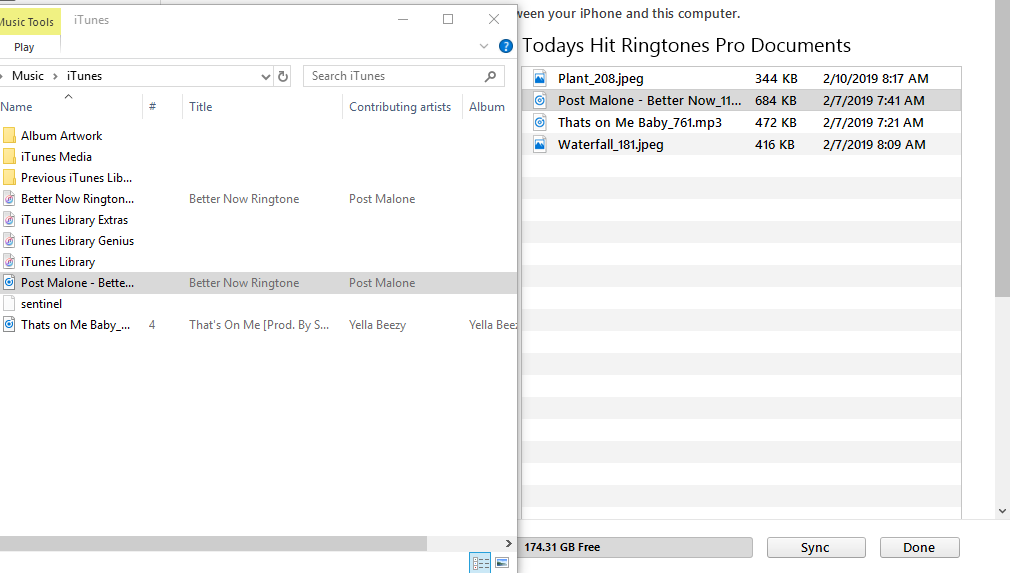Click the Plant_208.jpeg image icon
This screenshot has width=1010, height=573.
coord(540,79)
